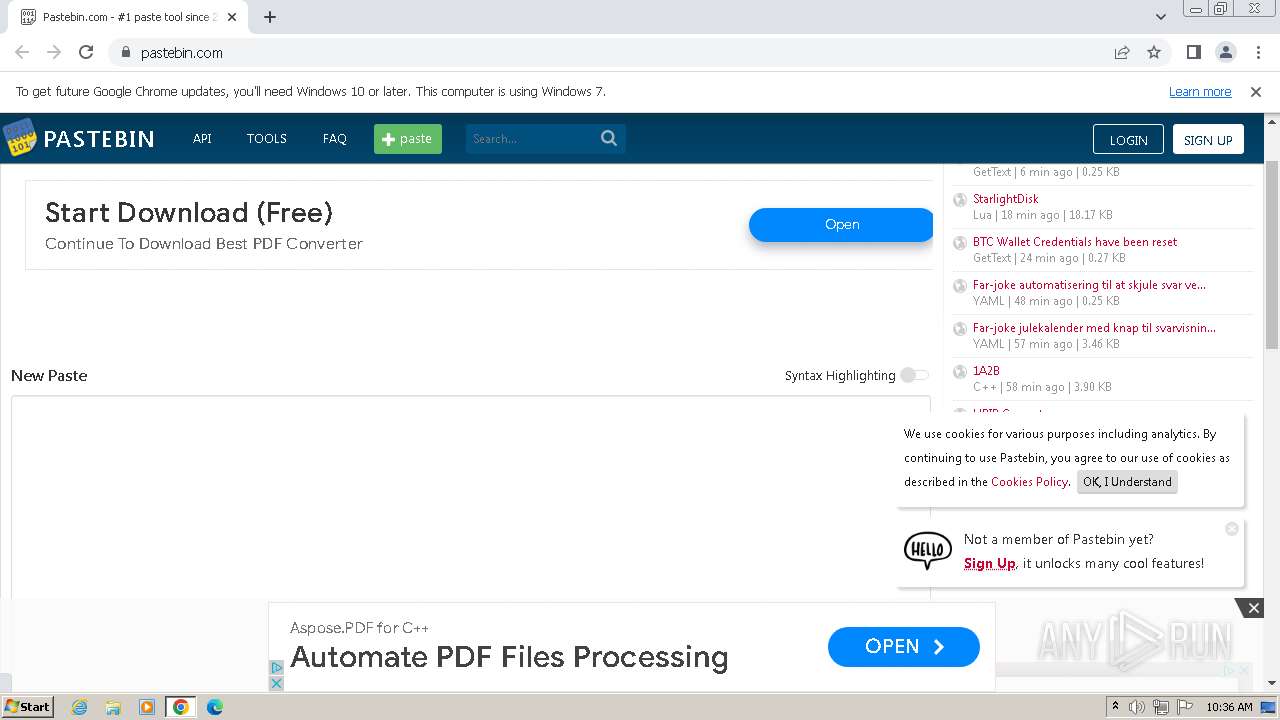
Task: Launch Internet Explorer from taskbar
Action: 79,707
